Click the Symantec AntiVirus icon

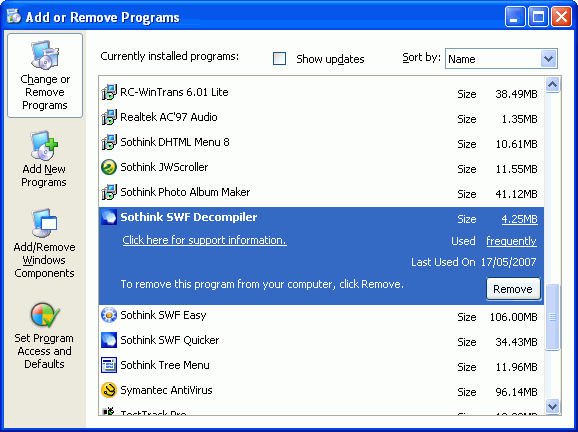tap(109, 390)
